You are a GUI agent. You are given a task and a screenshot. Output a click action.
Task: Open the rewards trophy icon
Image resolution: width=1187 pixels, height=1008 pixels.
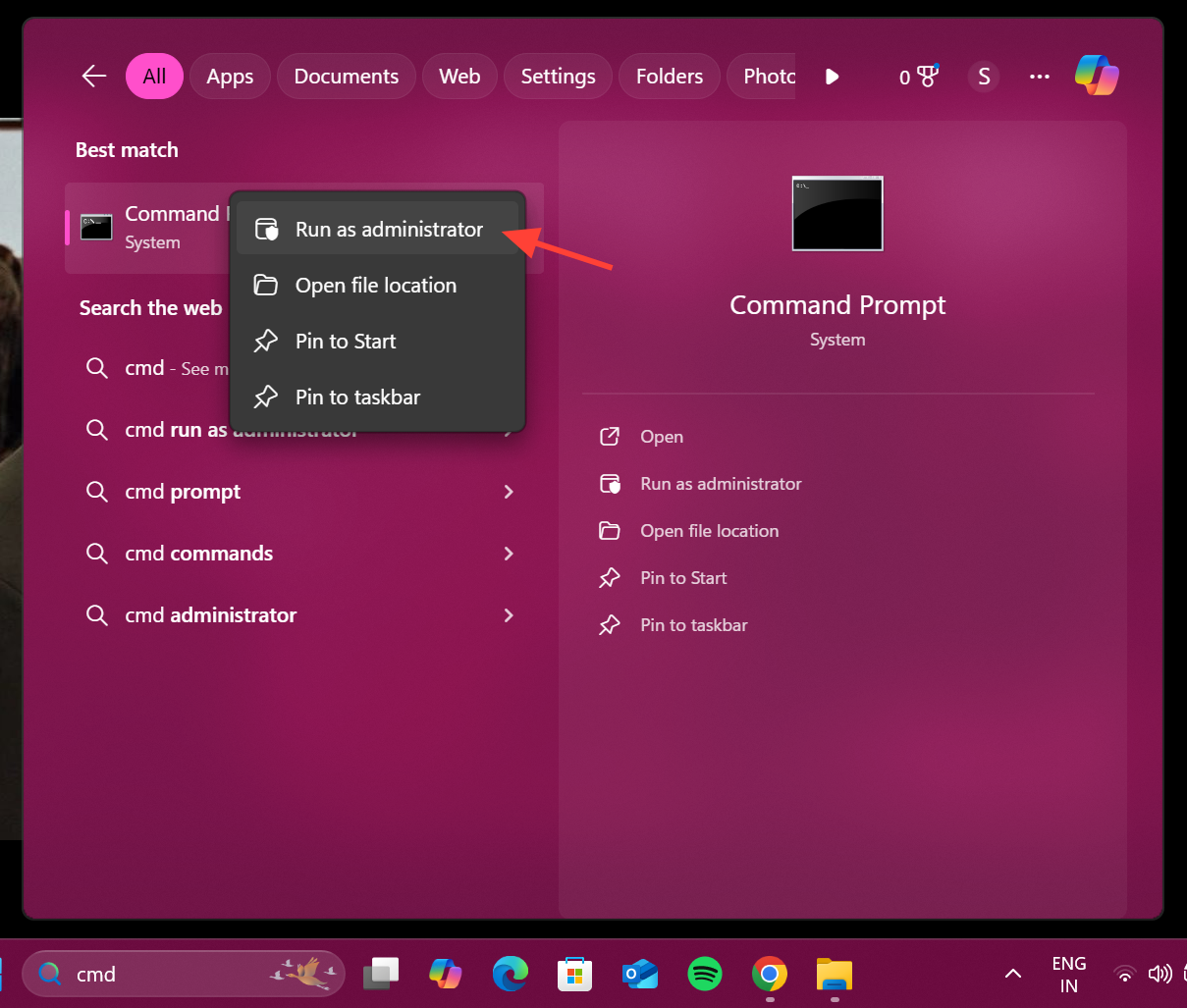(x=919, y=77)
